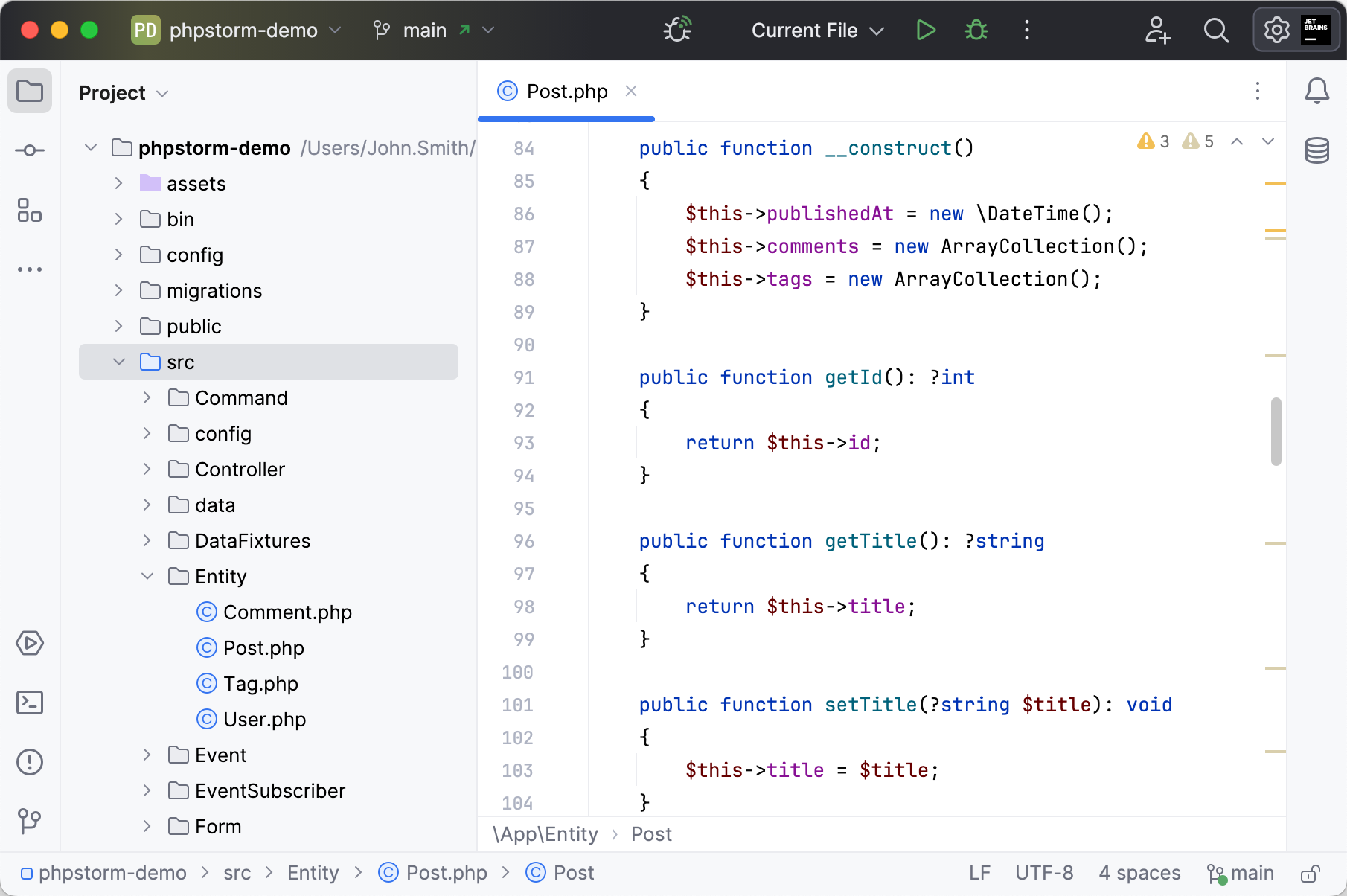The width and height of the screenshot is (1347, 896).
Task: Click the Search Everywhere magnifier
Action: point(1216,31)
